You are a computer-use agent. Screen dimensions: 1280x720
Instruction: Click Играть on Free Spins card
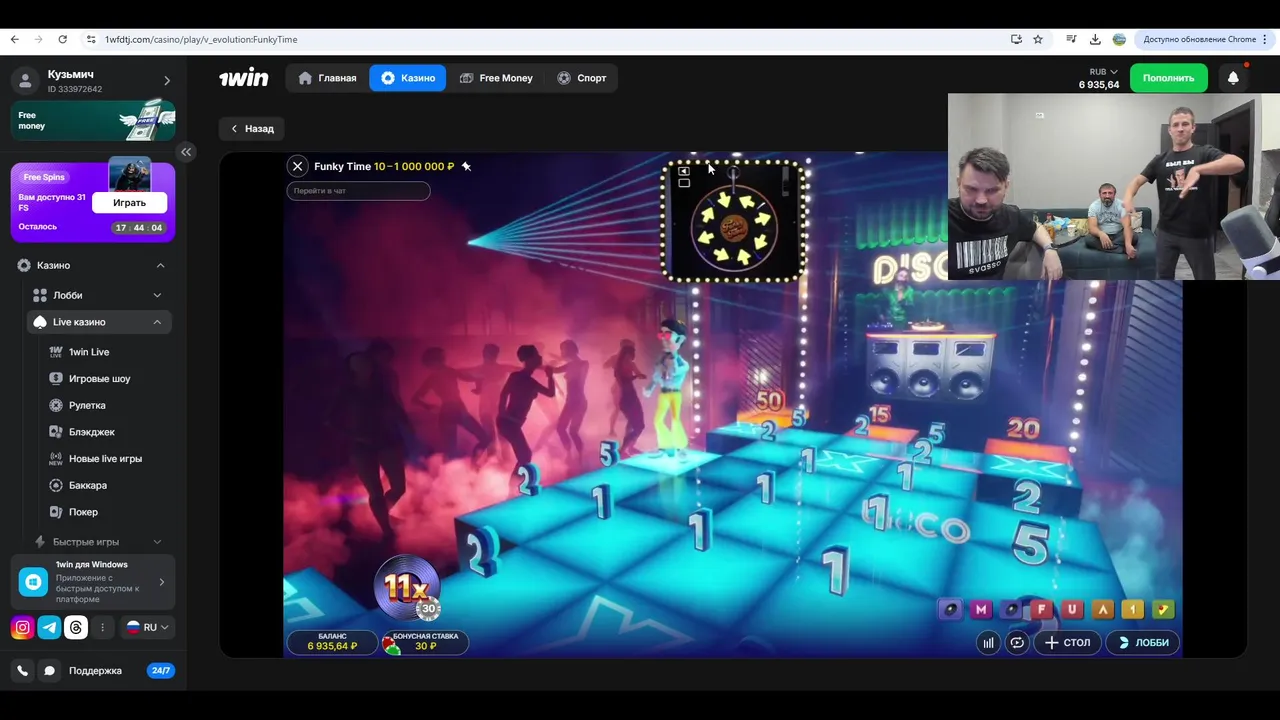pyautogui.click(x=129, y=203)
